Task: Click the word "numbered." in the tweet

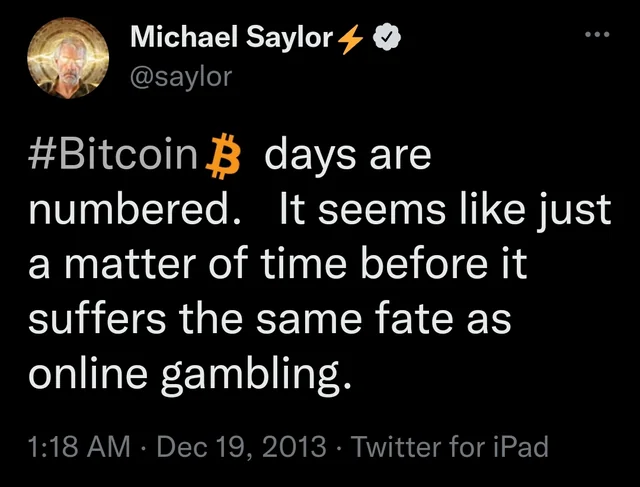Action: pyautogui.click(x=132, y=213)
